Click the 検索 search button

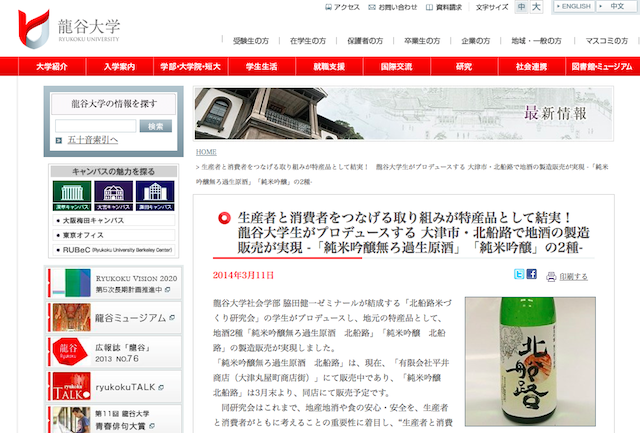coord(156,126)
